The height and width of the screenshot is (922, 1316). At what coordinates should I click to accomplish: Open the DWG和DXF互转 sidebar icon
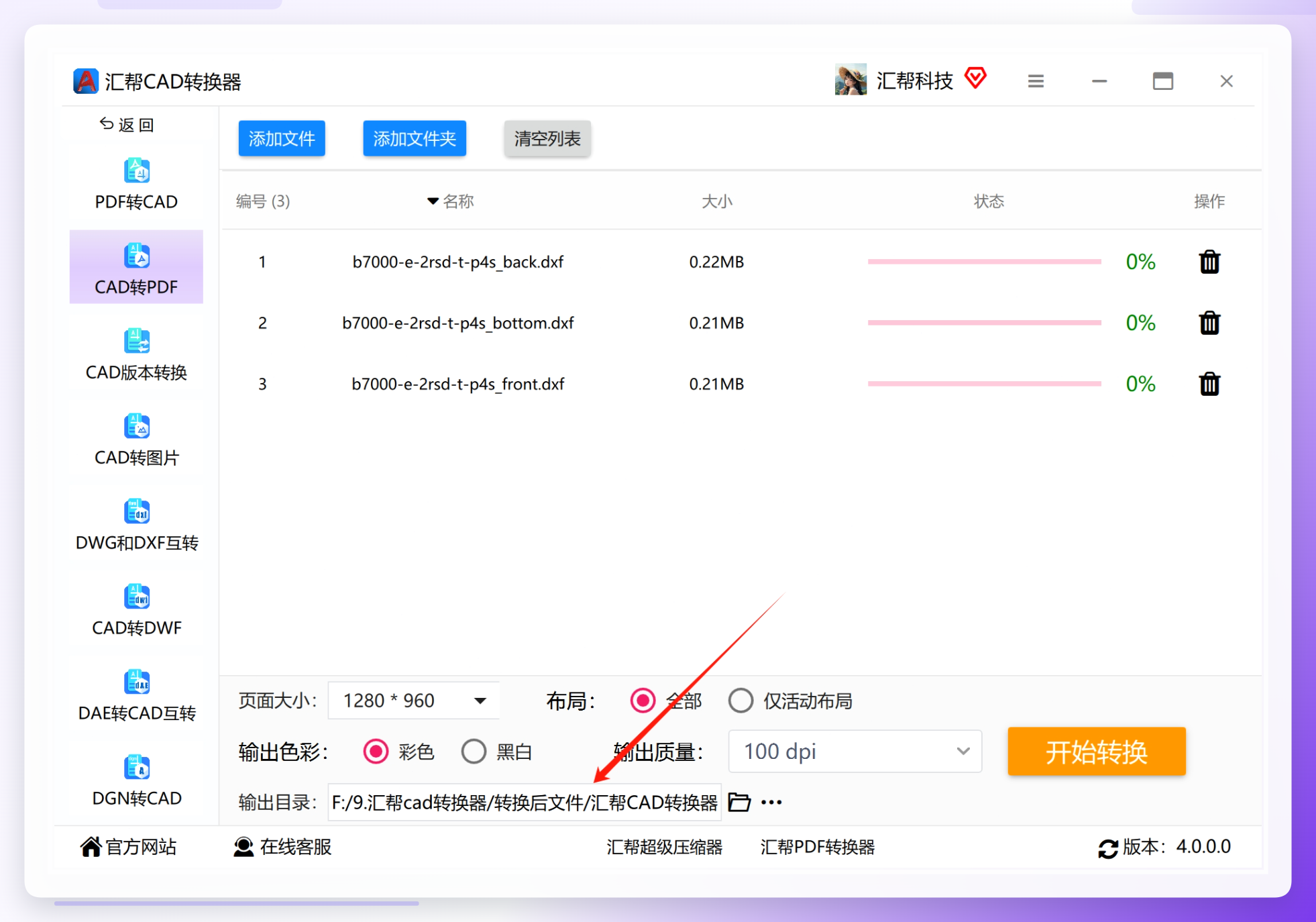click(137, 511)
